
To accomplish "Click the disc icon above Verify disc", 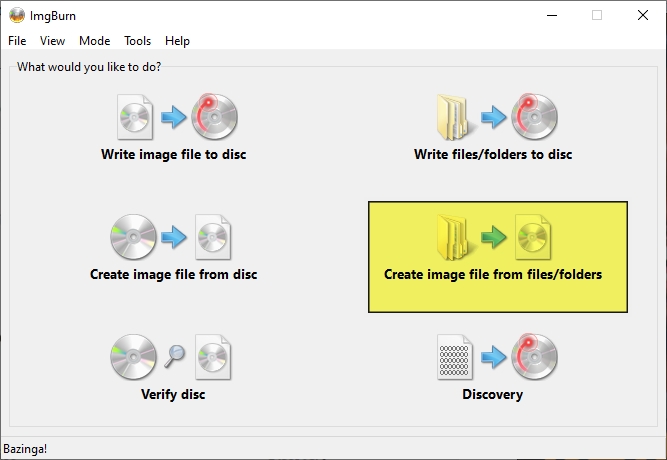I will click(133, 357).
